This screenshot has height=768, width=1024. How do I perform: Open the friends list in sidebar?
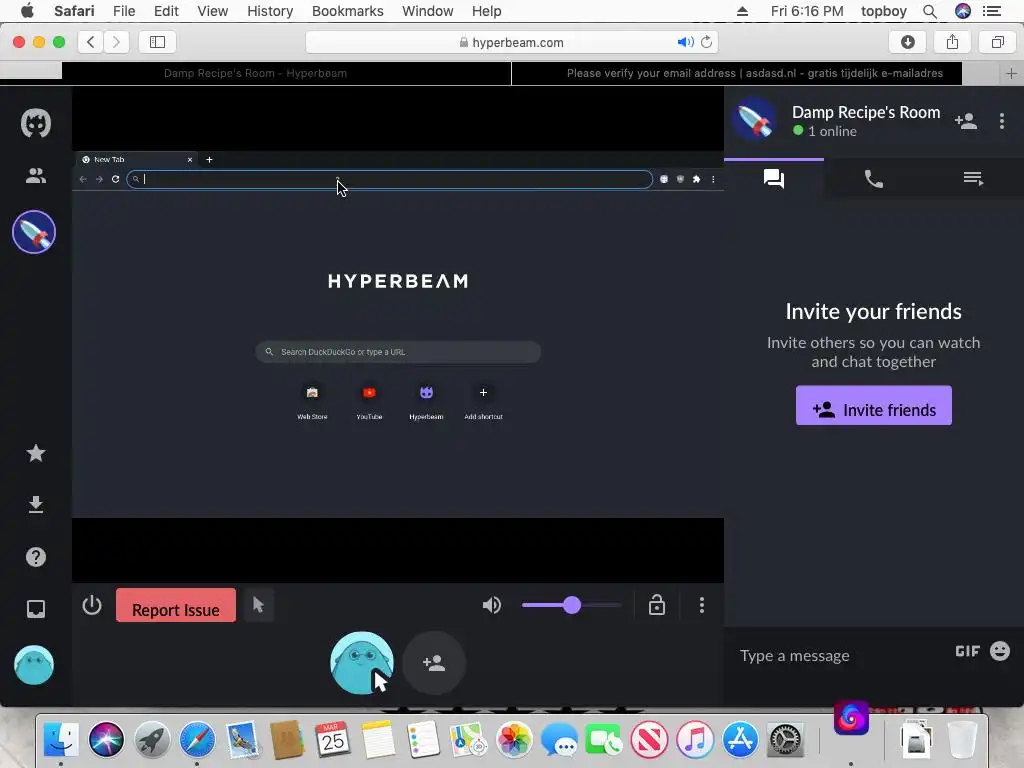coord(36,175)
